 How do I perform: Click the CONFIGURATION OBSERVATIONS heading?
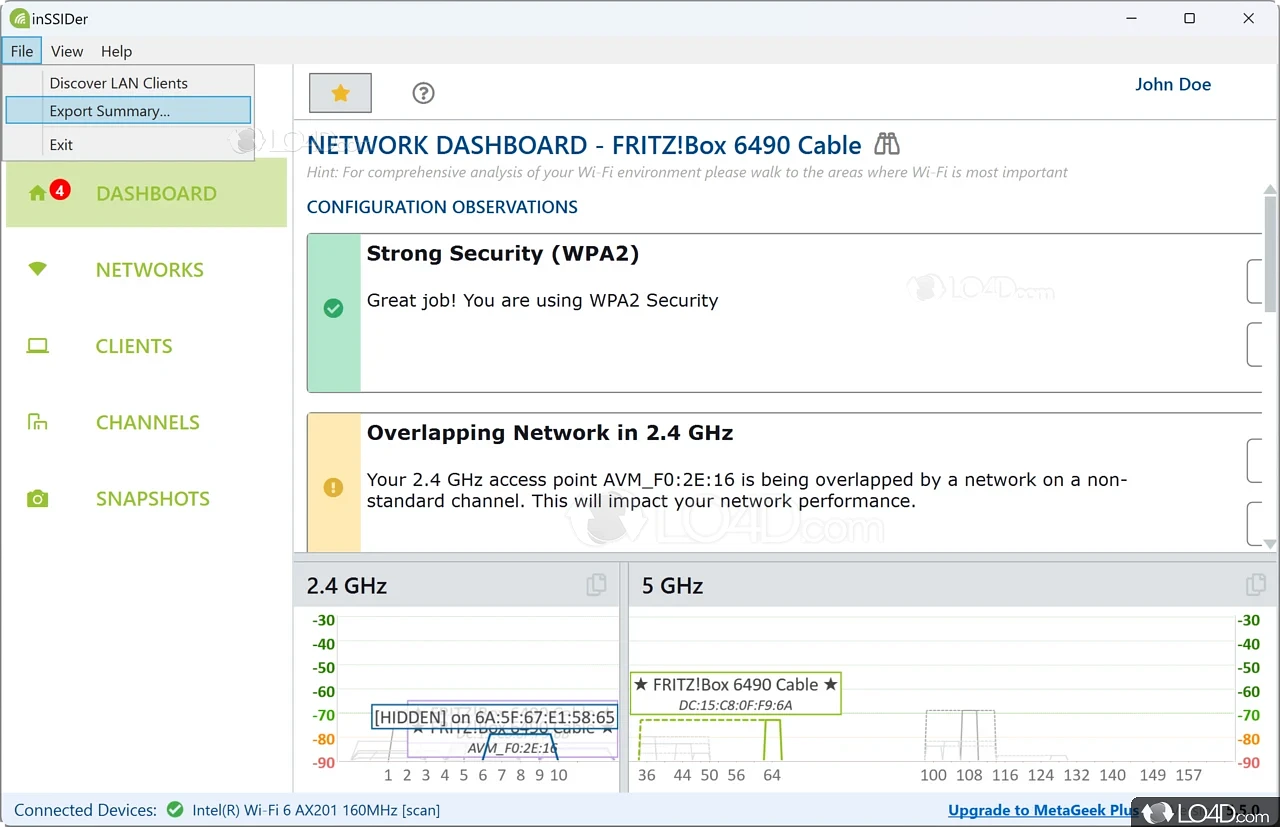(442, 207)
